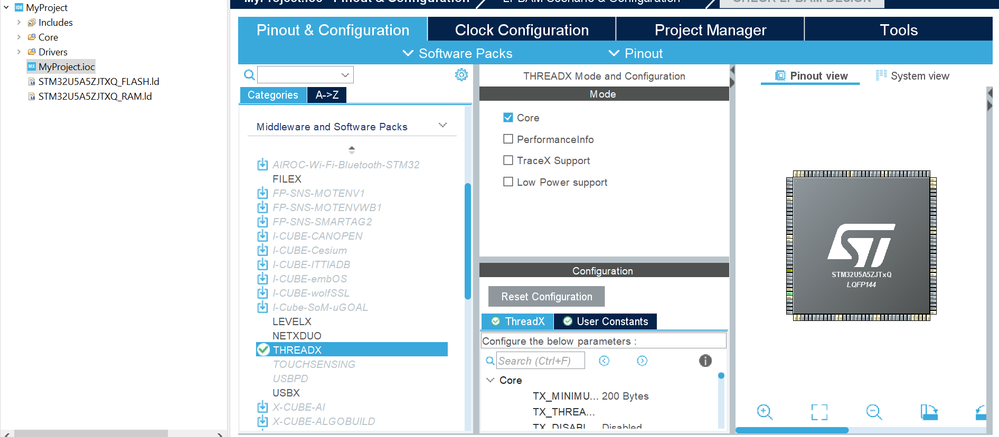The height and width of the screenshot is (437, 999).
Task: Click download icon next to I-CUBE-ITTIADB
Action: pyautogui.click(x=262, y=264)
